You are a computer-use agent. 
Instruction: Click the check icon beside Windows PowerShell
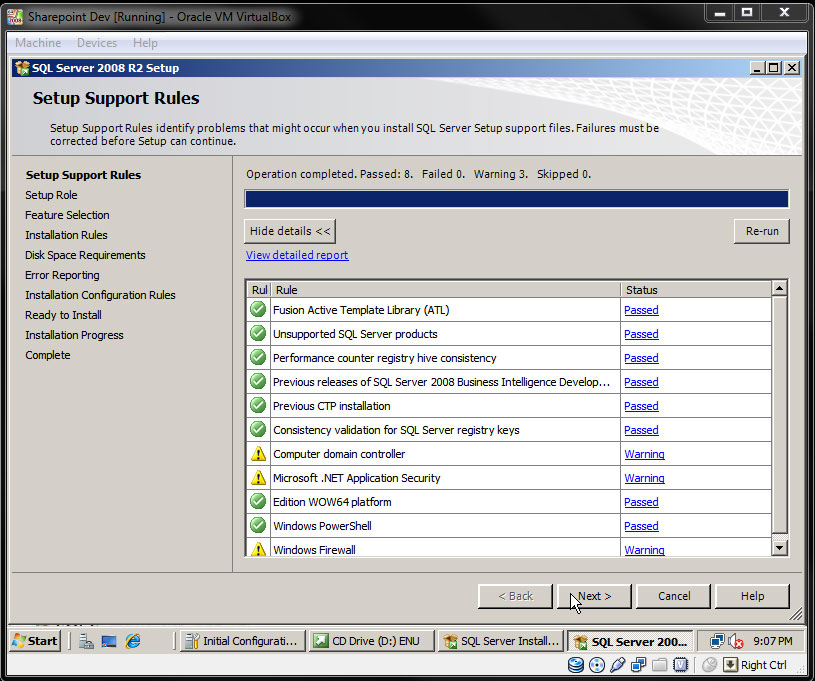[x=258, y=525]
